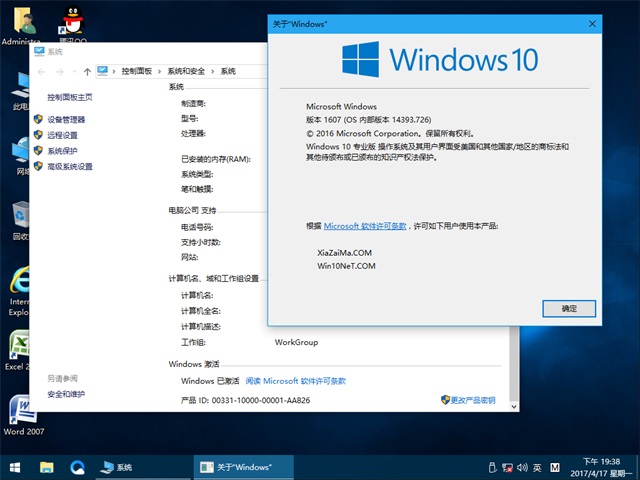Switch to 系统 window in taskbar
640x480 pixels.
[x=118, y=467]
